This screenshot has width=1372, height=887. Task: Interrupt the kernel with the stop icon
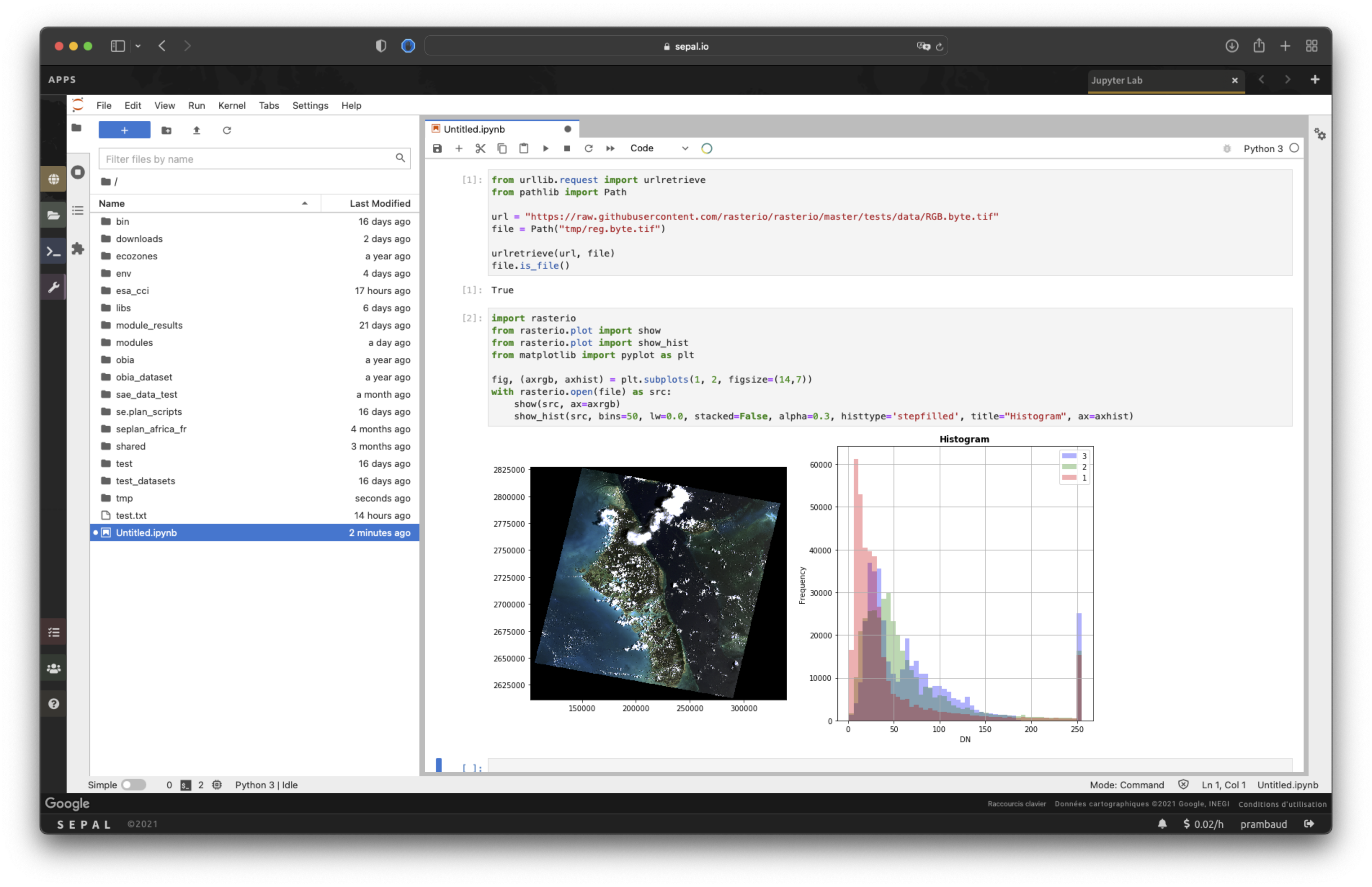pos(567,148)
